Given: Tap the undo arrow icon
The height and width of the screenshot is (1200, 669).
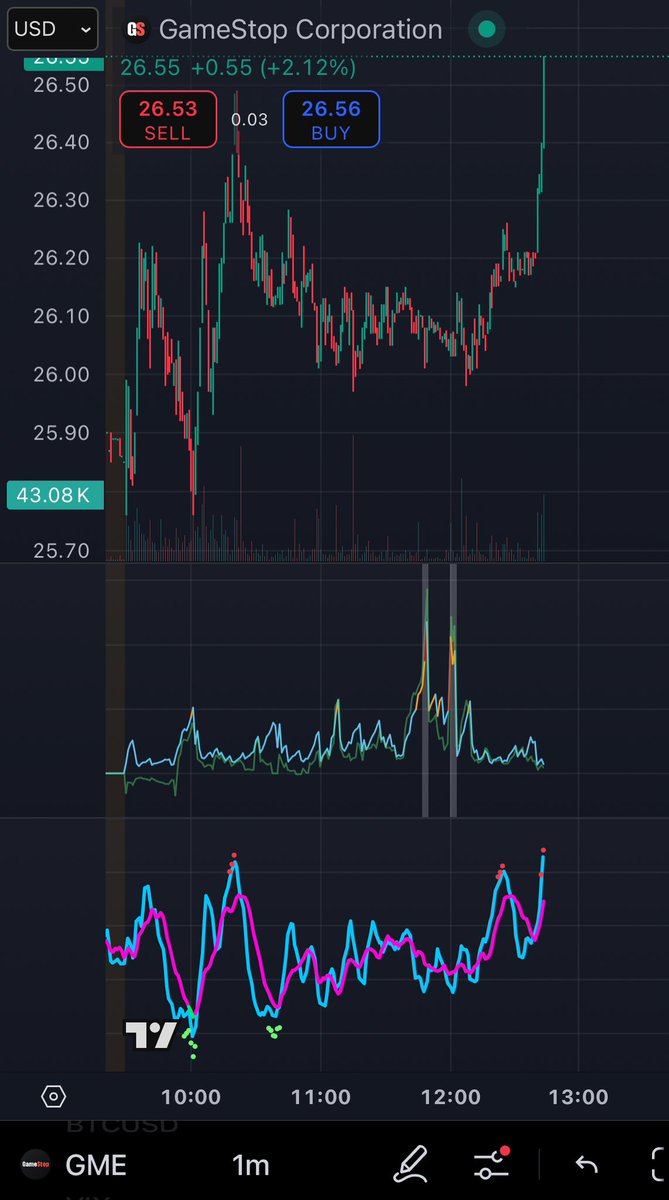Looking at the screenshot, I should point(586,1165).
